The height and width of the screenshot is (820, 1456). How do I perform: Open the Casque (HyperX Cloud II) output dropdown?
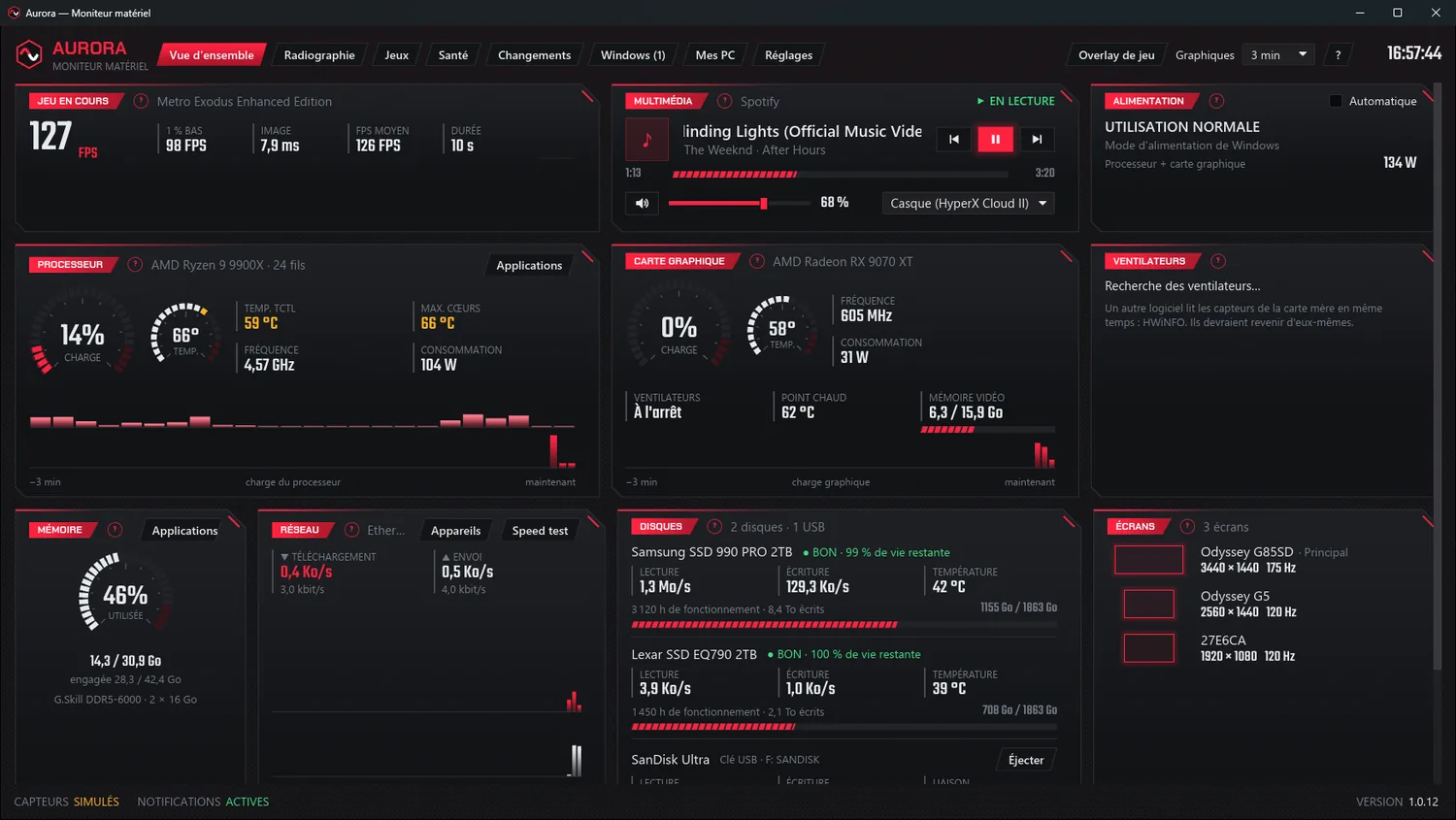pyautogui.click(x=968, y=203)
